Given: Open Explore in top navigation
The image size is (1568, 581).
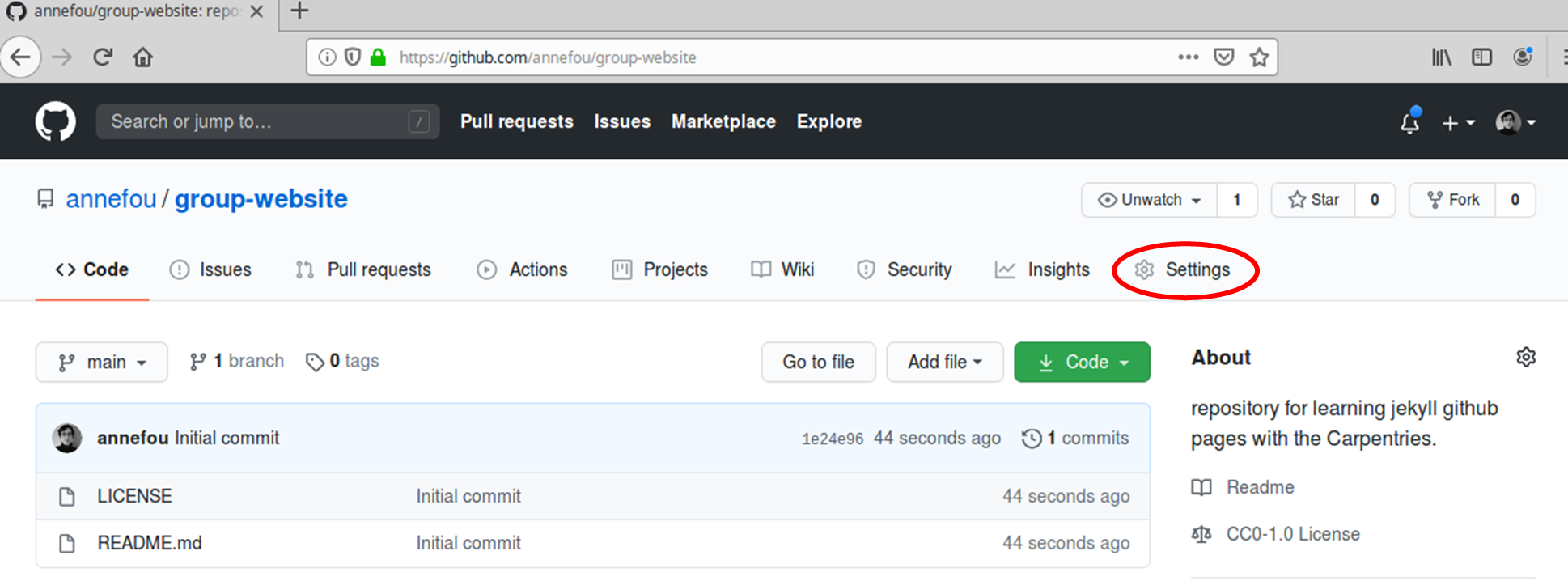Looking at the screenshot, I should pos(829,121).
